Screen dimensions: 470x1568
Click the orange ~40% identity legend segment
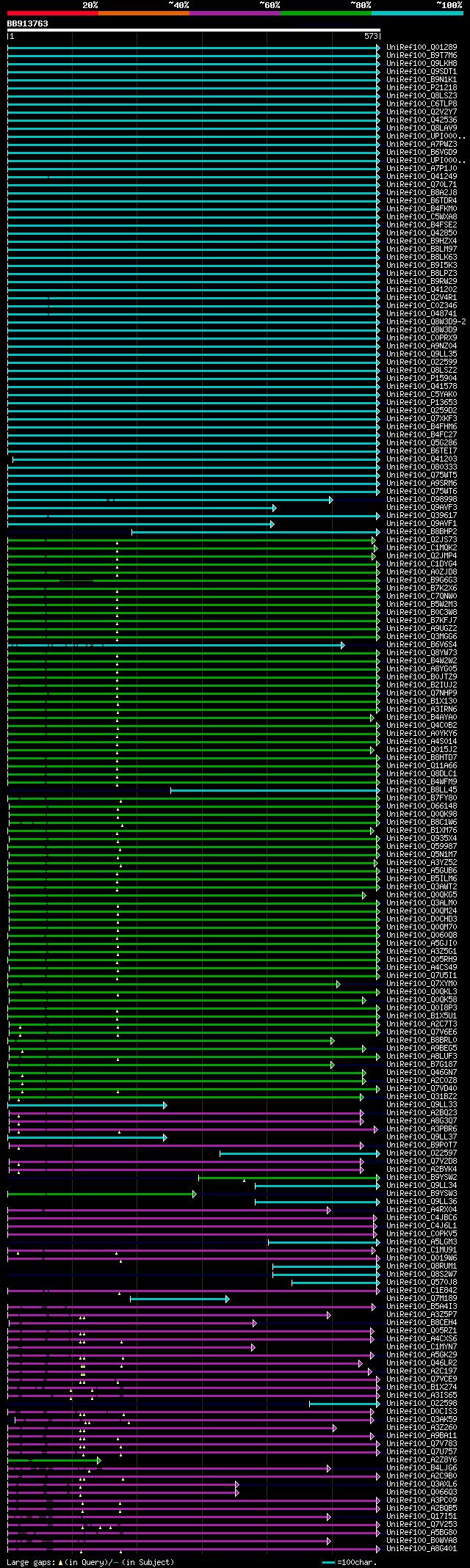coord(144,13)
